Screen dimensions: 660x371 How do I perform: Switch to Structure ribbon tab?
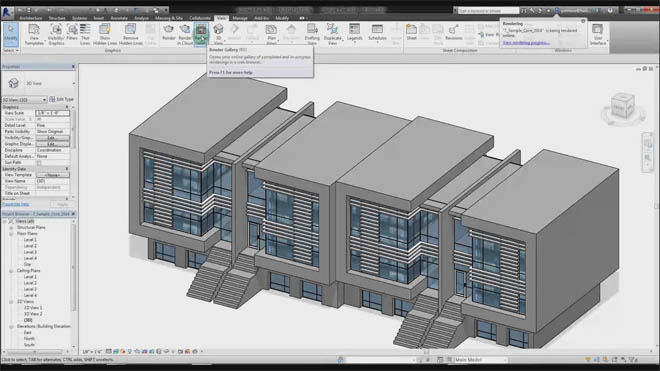(x=57, y=18)
